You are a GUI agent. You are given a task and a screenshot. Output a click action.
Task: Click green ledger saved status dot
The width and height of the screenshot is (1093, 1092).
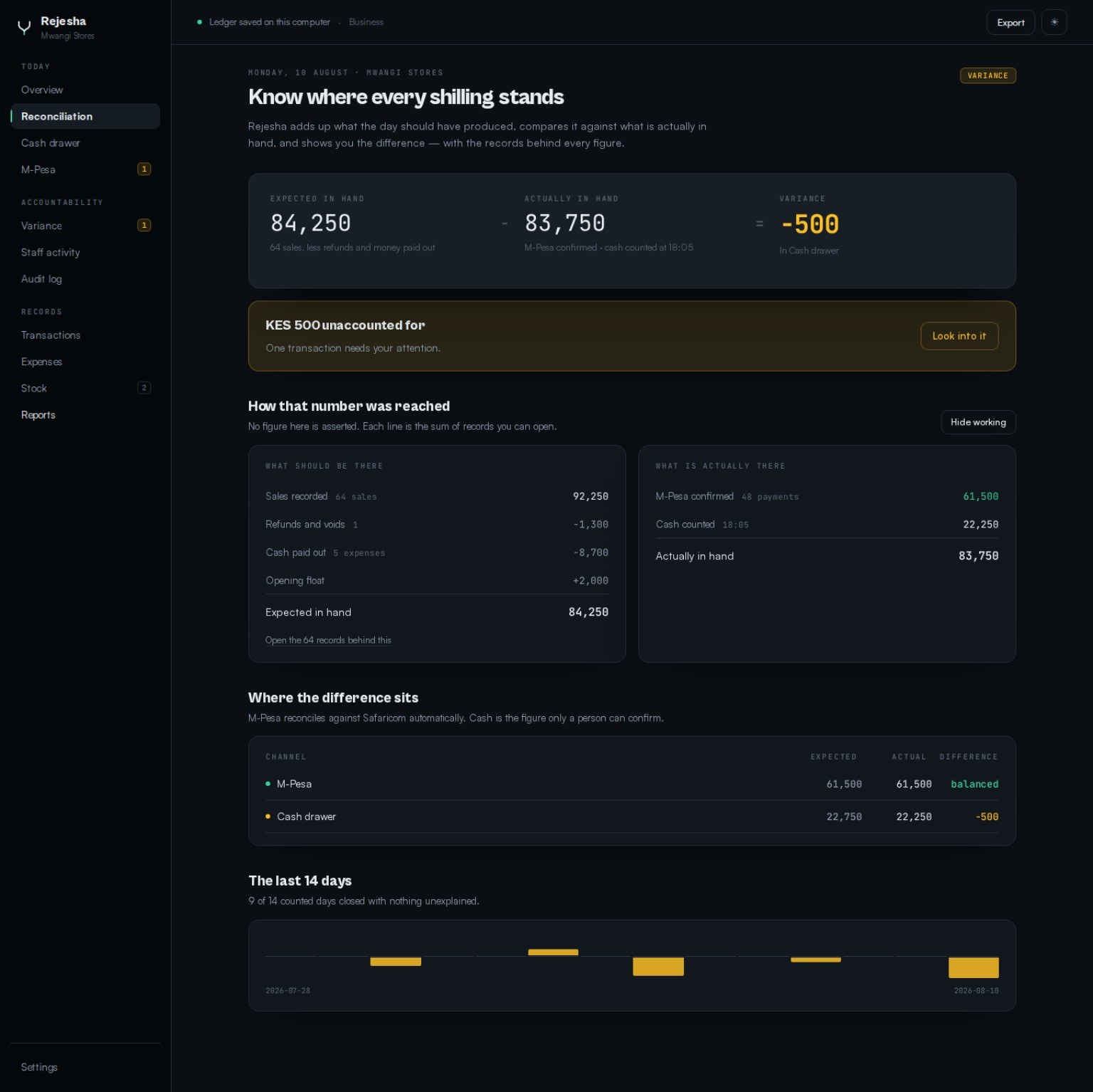pyautogui.click(x=199, y=22)
